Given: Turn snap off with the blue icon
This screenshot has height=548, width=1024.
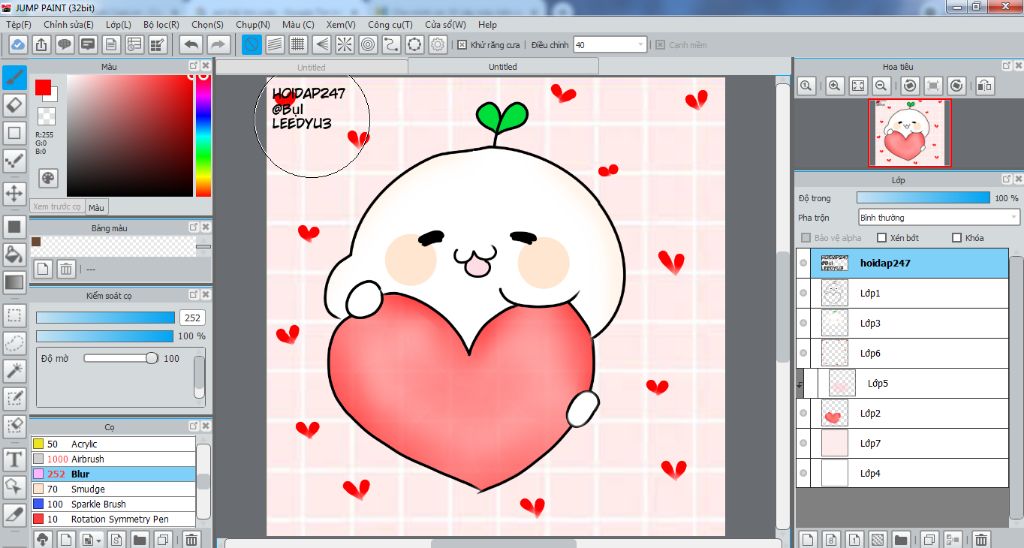Looking at the screenshot, I should point(251,44).
